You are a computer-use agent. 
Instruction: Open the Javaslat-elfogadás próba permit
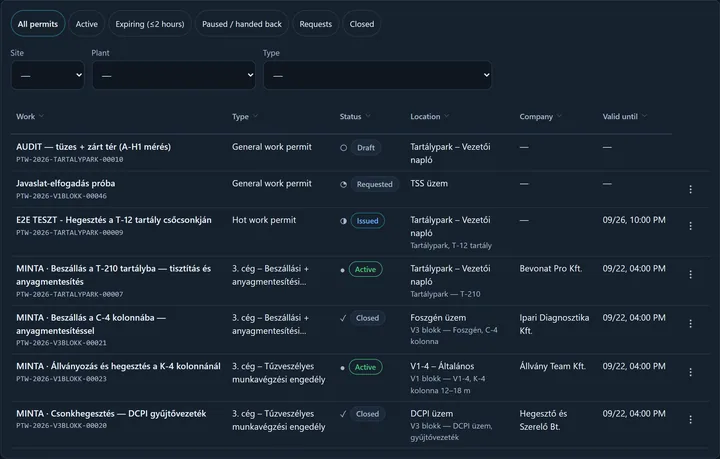66,184
